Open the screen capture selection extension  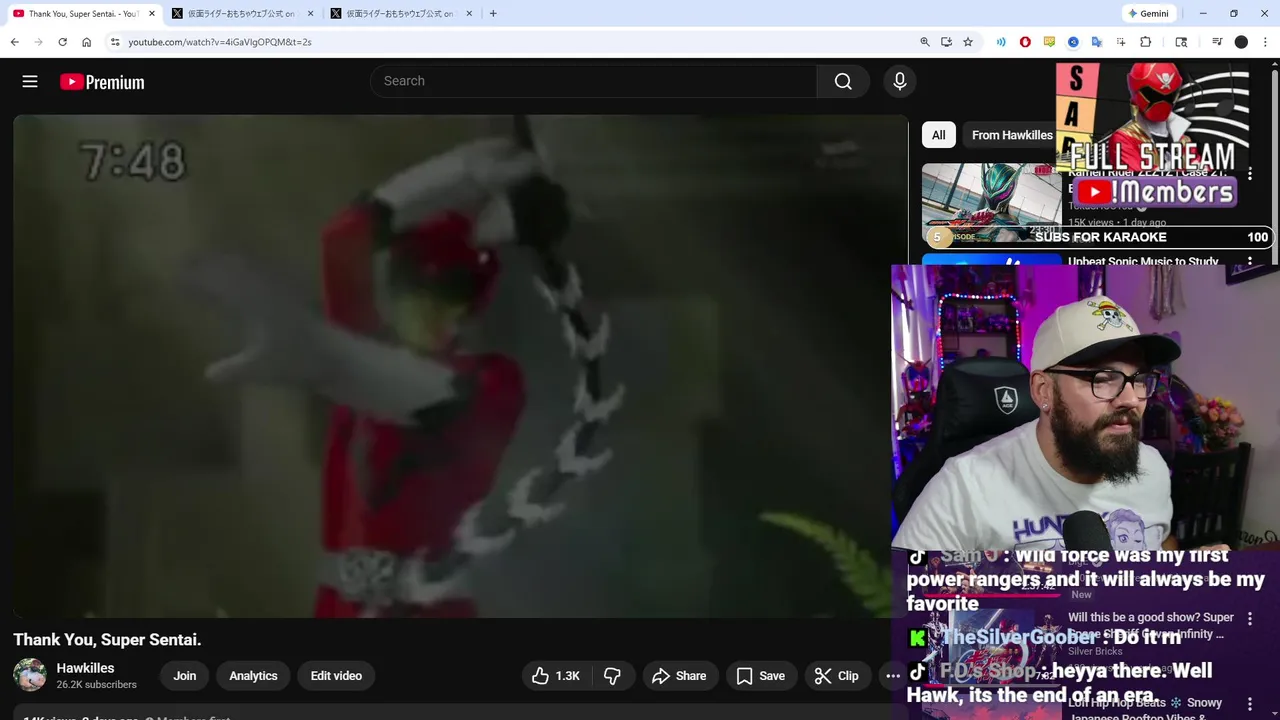click(1121, 42)
